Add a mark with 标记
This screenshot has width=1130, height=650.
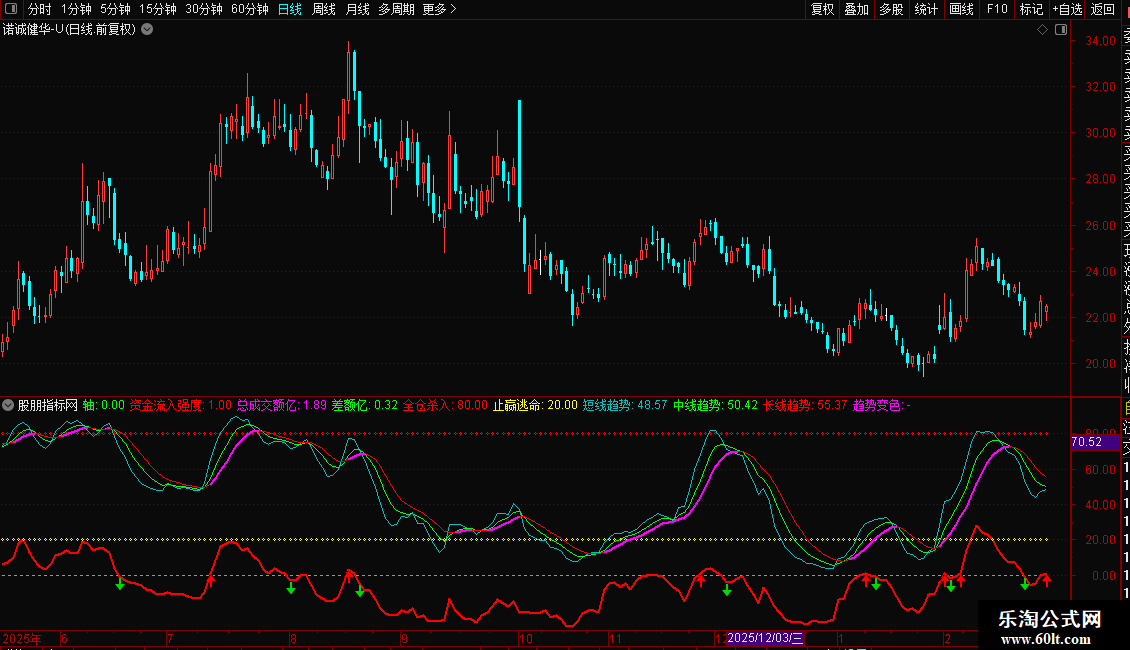[x=1031, y=9]
